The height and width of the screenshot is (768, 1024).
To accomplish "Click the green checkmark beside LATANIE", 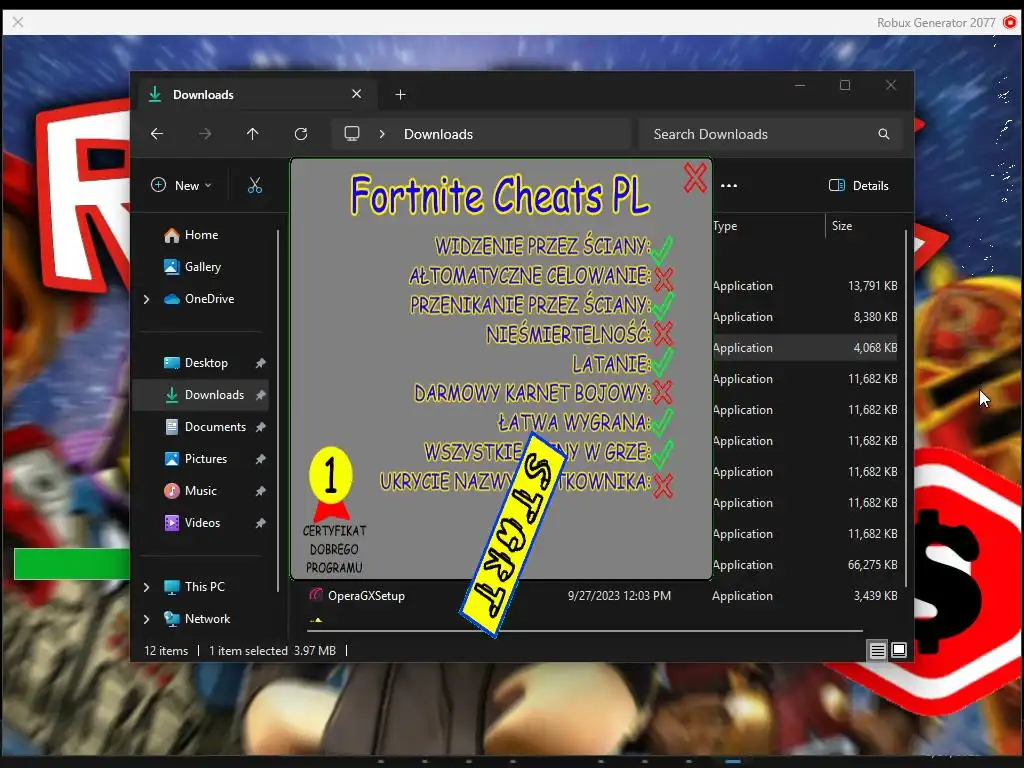I will pos(662,362).
